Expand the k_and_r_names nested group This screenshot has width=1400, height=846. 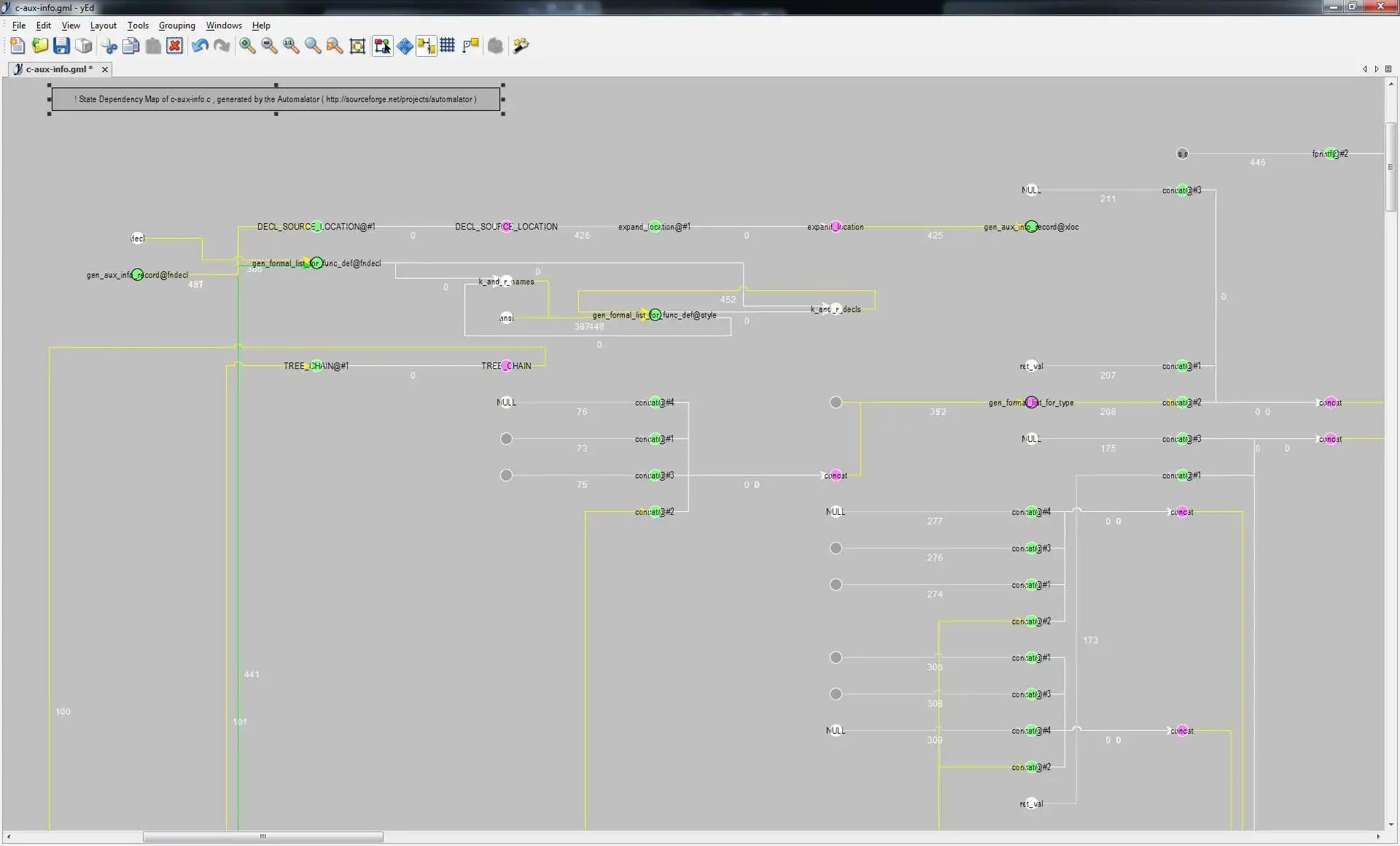[x=506, y=281]
